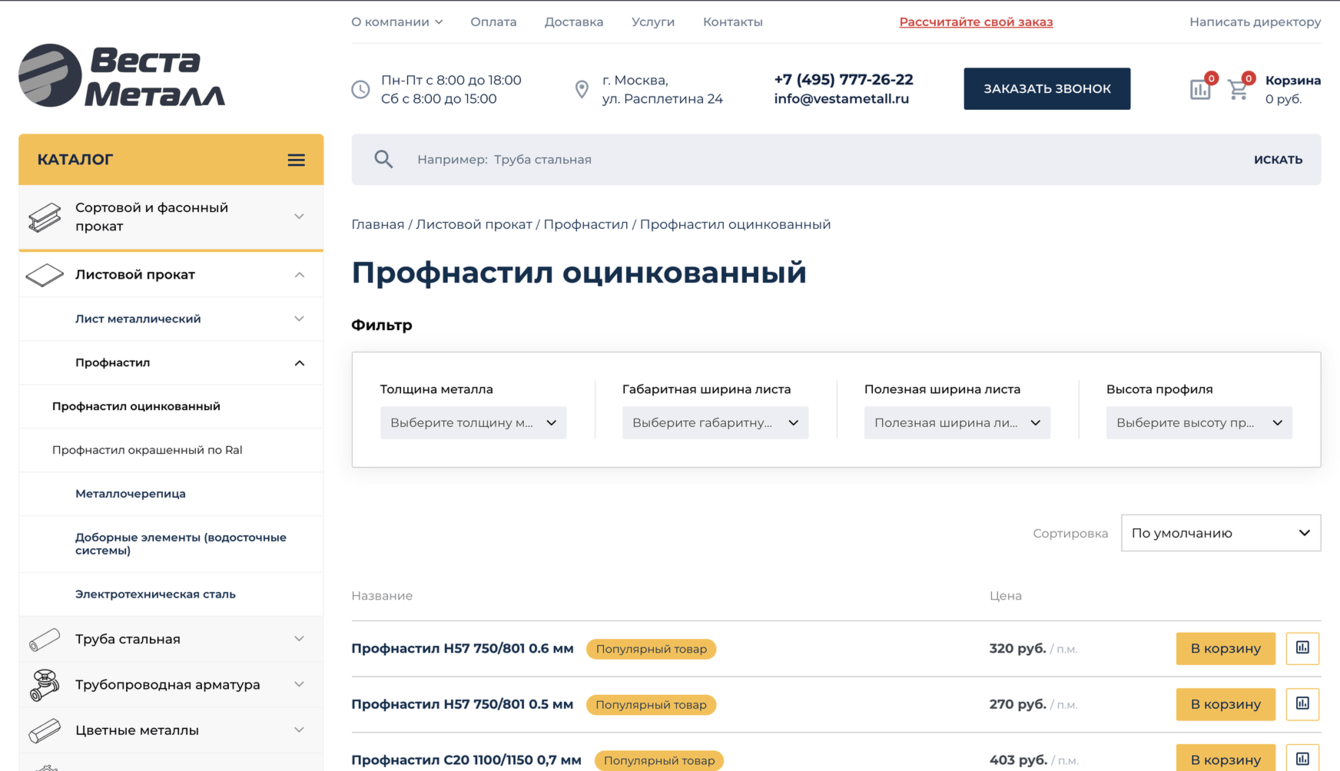
Task: Open product Профнастил С20 1100/1150 0,7 мм
Action: [x=466, y=760]
